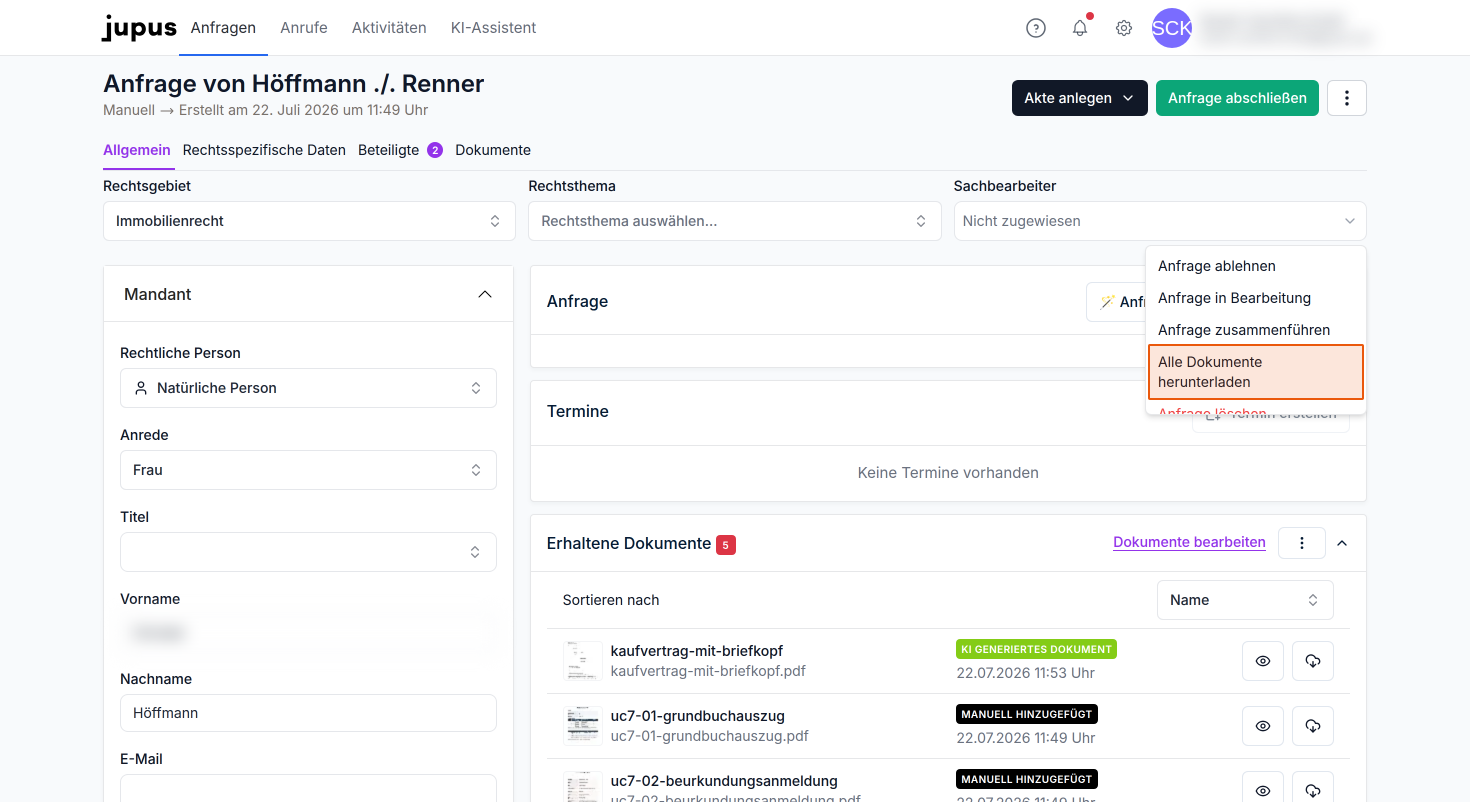Preview uc7-02-beurkundungsanmeldung with eye icon

pos(1263,789)
